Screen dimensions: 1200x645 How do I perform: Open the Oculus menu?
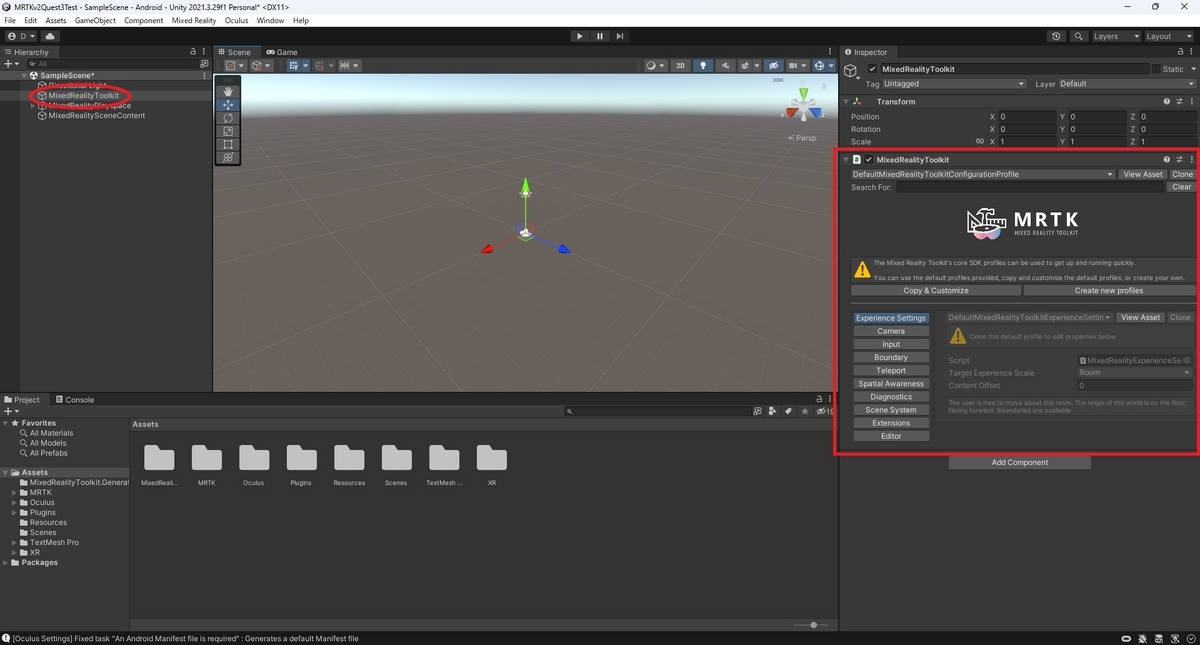236,20
